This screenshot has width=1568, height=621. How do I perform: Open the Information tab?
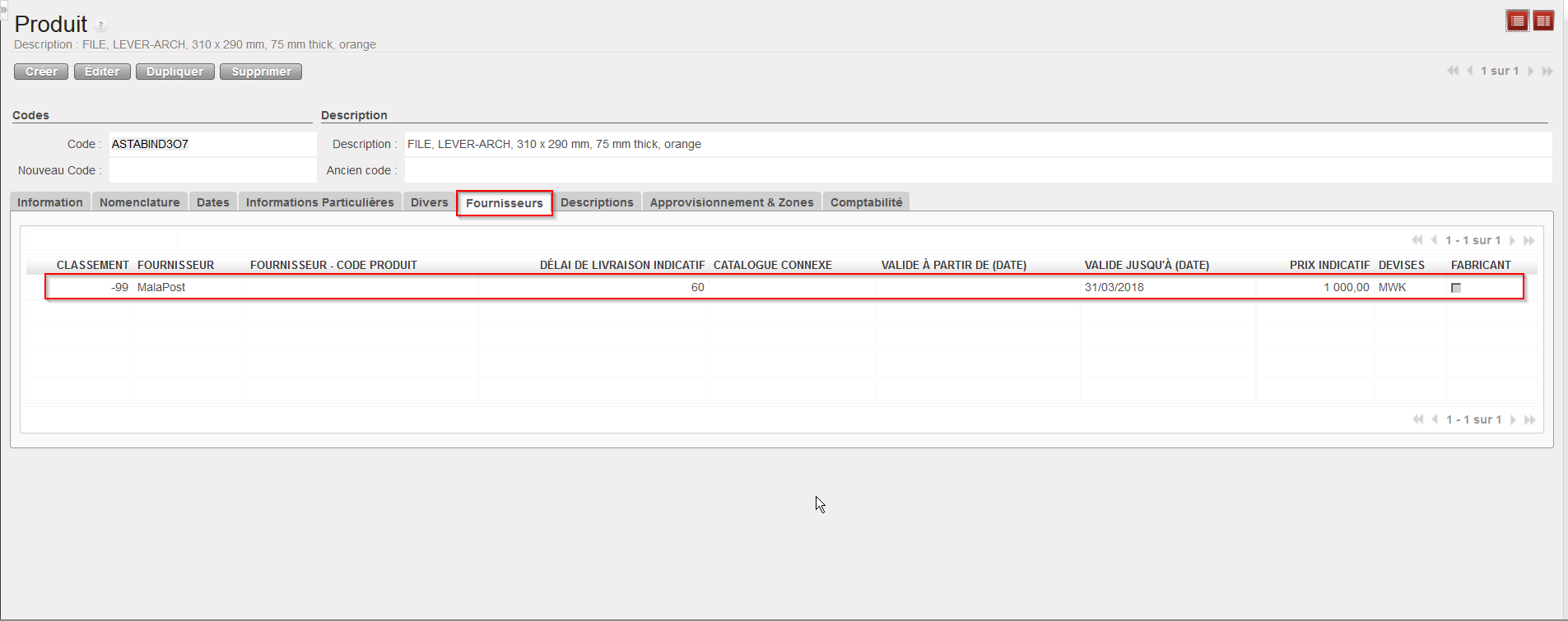50,202
